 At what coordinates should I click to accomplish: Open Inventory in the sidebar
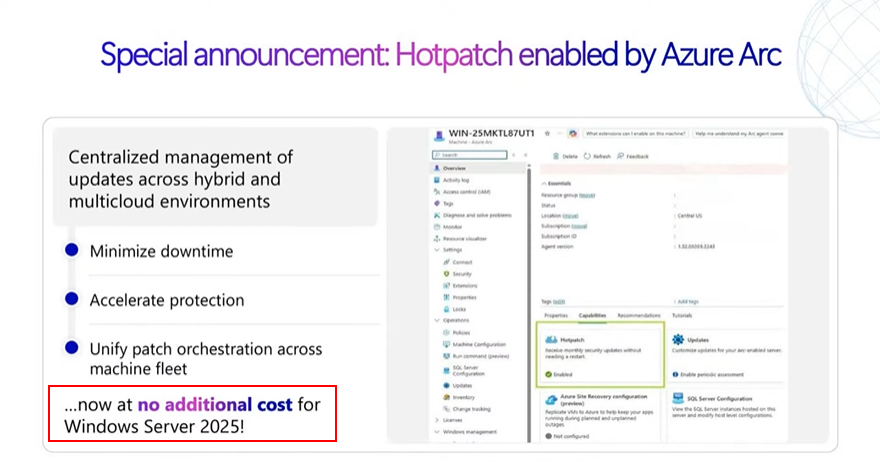464,398
